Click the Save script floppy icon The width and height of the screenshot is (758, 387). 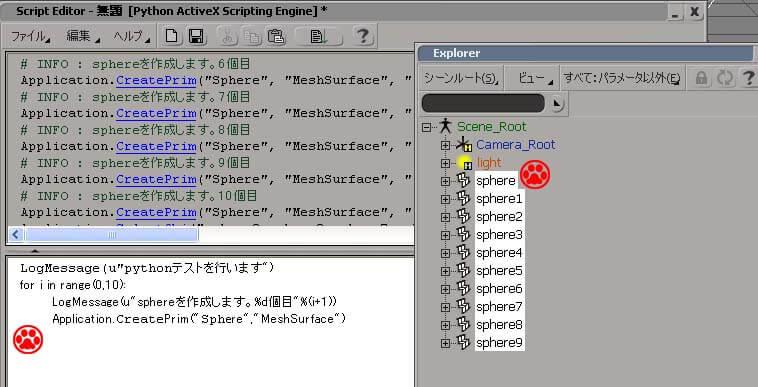pos(196,36)
